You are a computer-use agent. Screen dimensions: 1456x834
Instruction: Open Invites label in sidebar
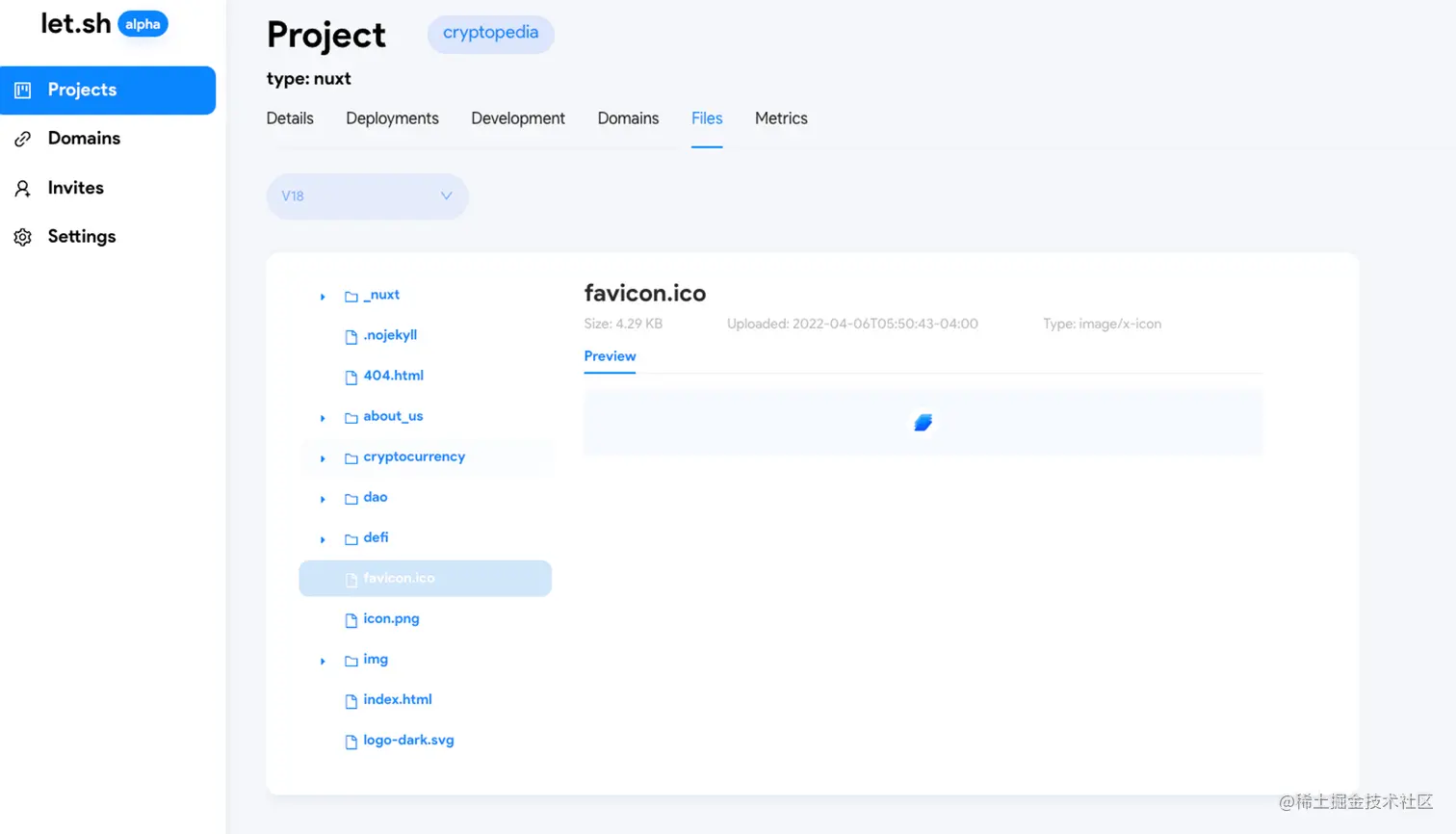[x=76, y=188]
